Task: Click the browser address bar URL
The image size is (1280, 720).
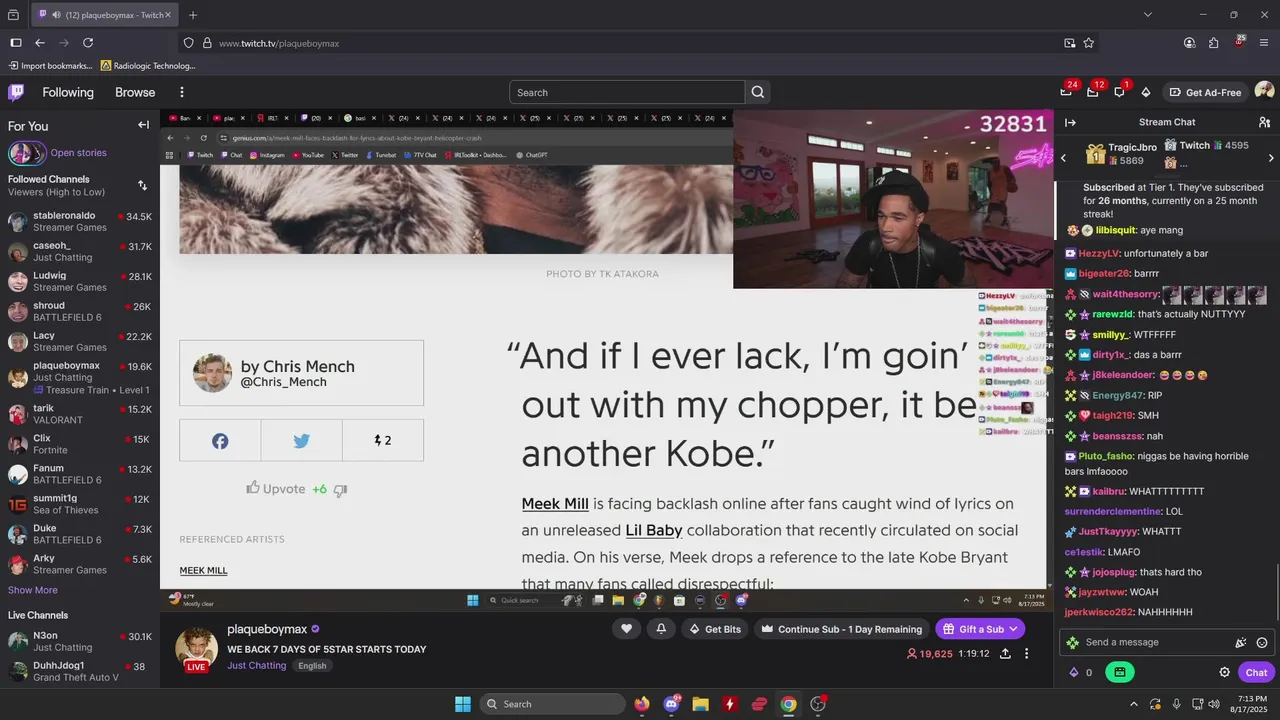Action: tap(279, 43)
